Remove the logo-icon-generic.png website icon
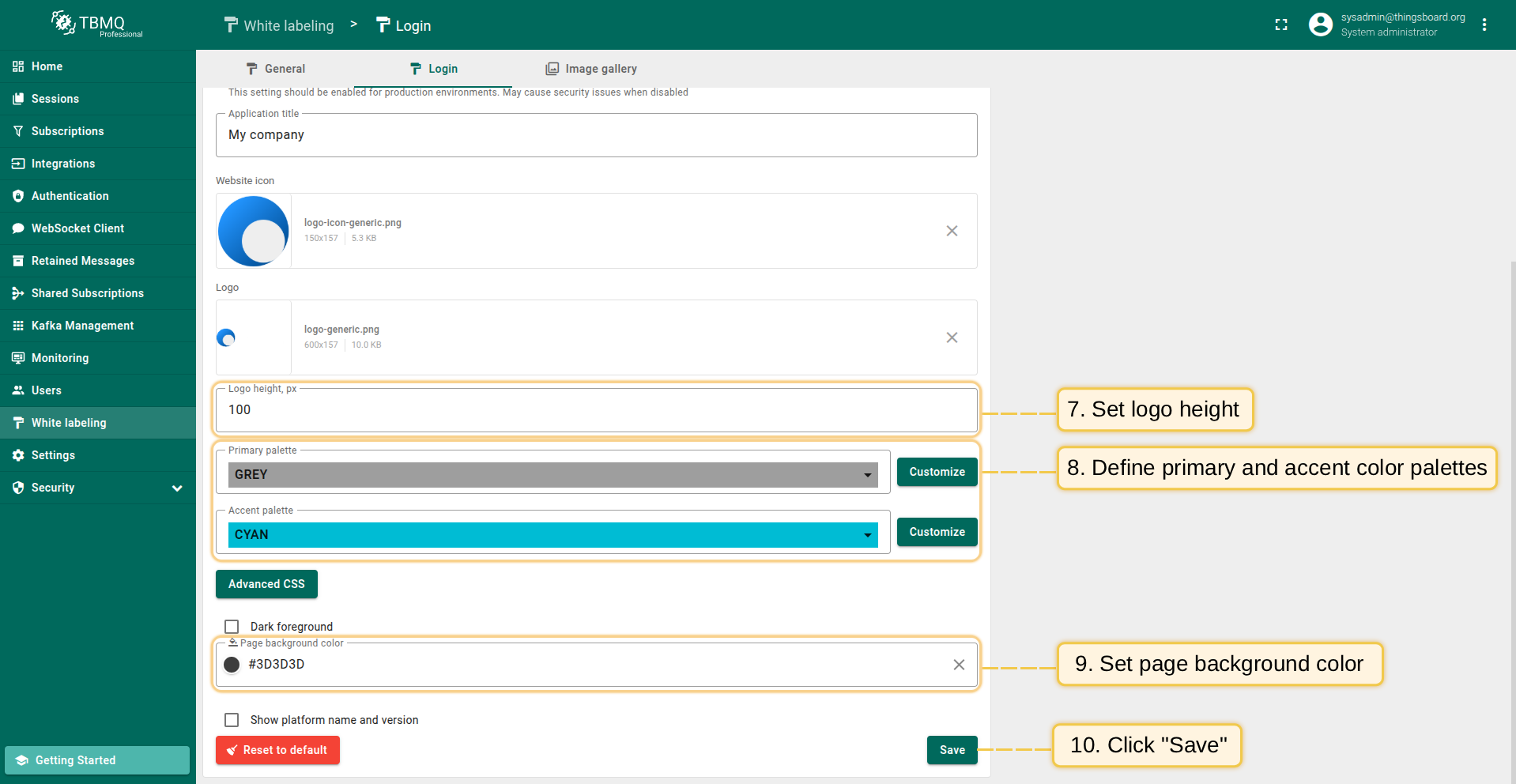The height and width of the screenshot is (784, 1516). [952, 231]
